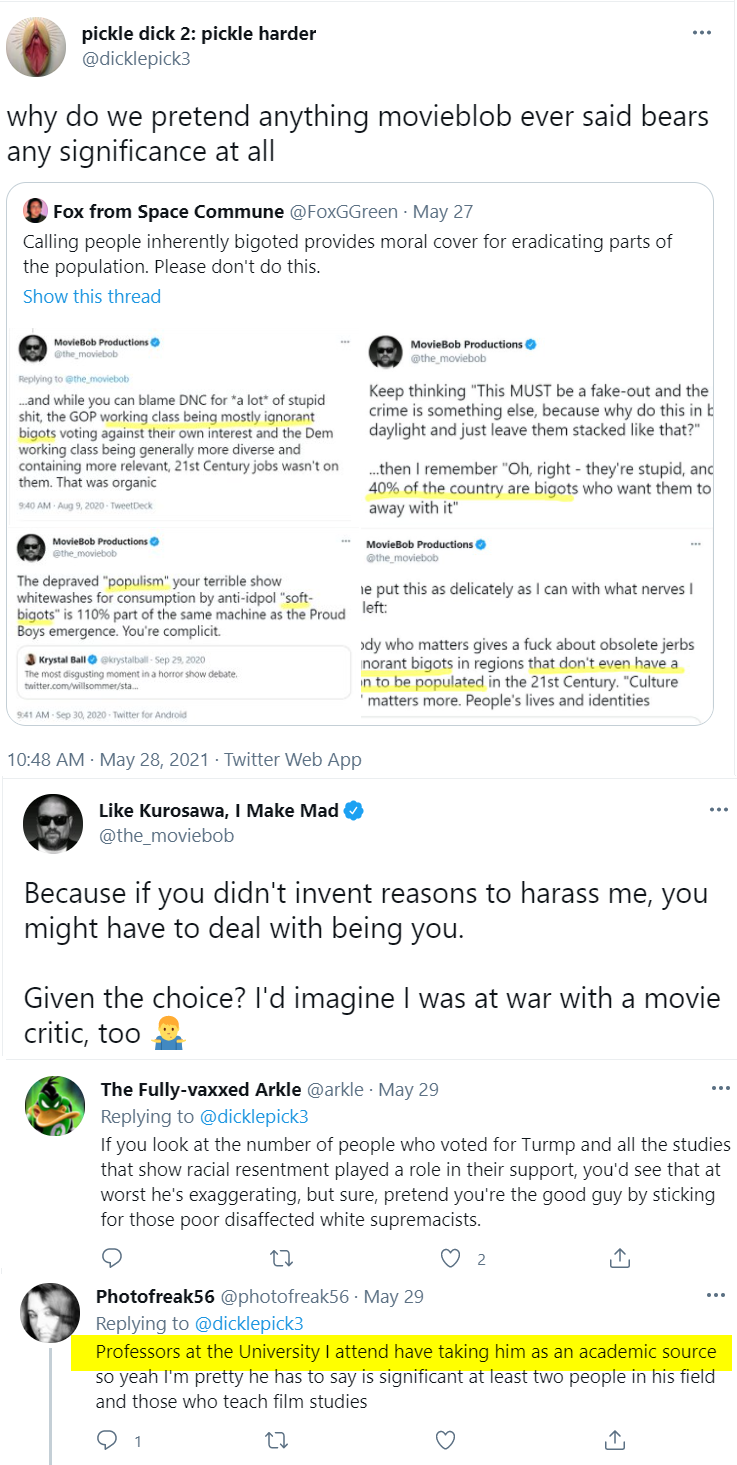Image resolution: width=737 pixels, height=1465 pixels.
Task: Open the Twitter Web App source link
Action: pos(292,759)
